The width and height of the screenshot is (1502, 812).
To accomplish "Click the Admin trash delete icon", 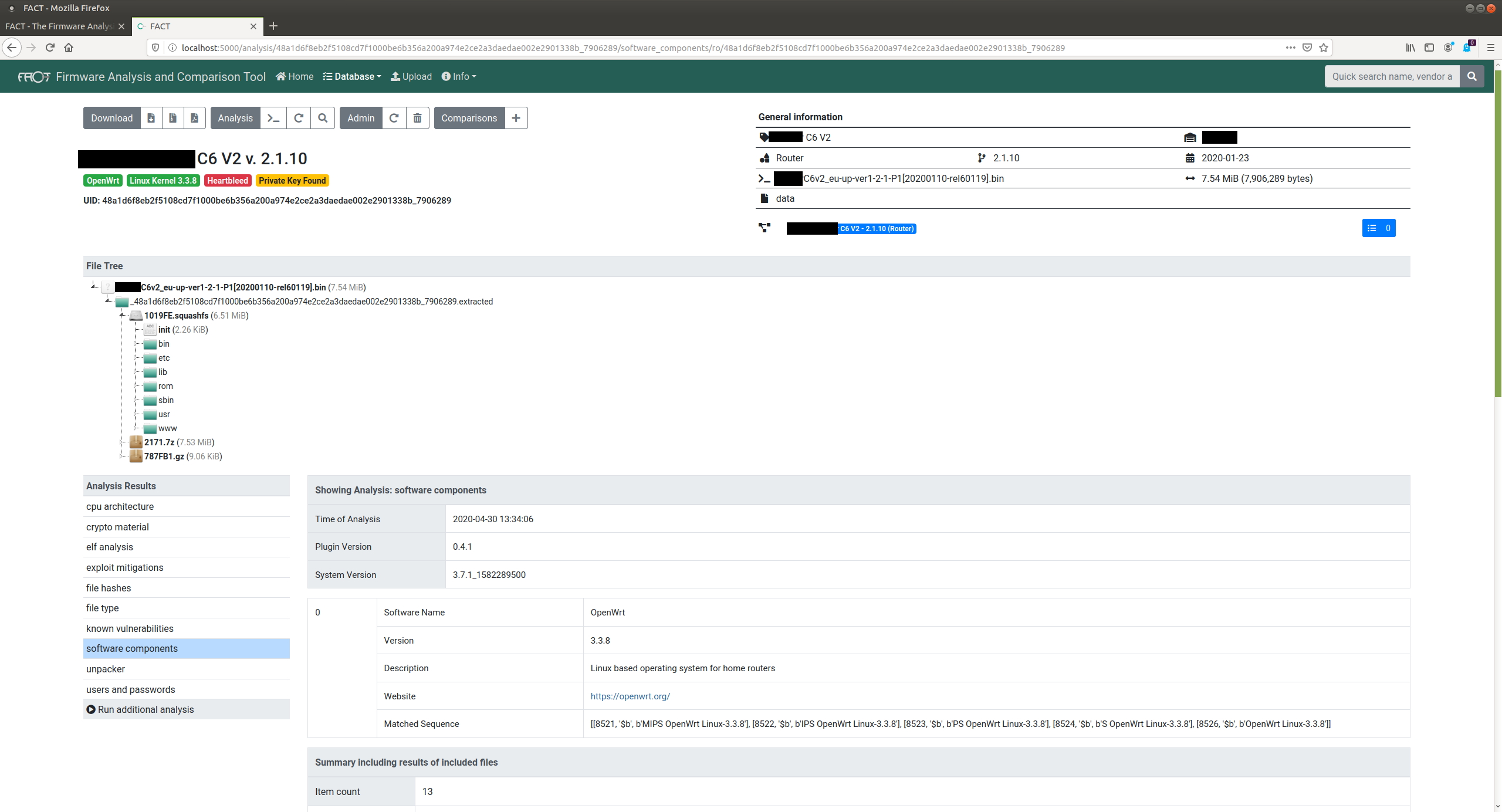I will pos(417,118).
